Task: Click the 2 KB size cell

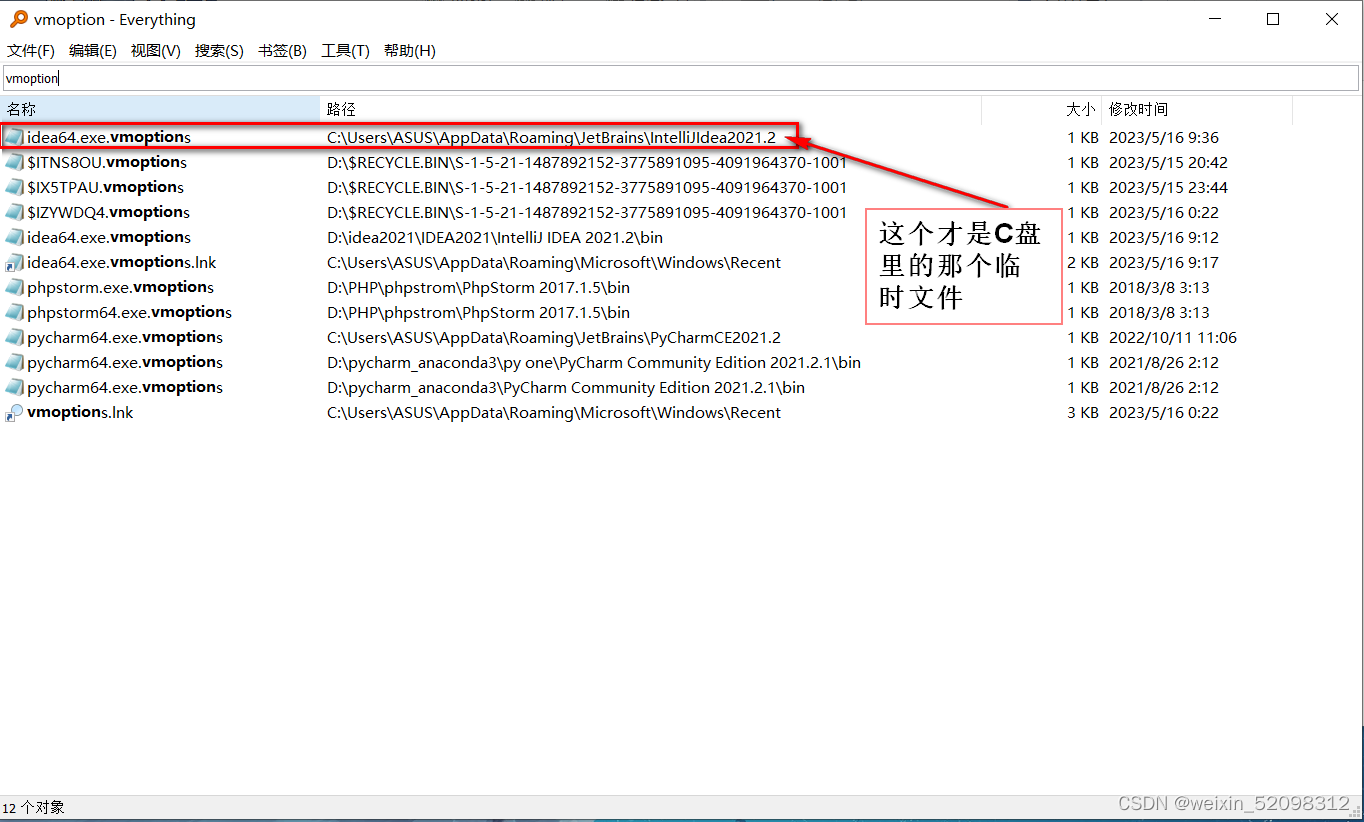Action: [x=1083, y=262]
